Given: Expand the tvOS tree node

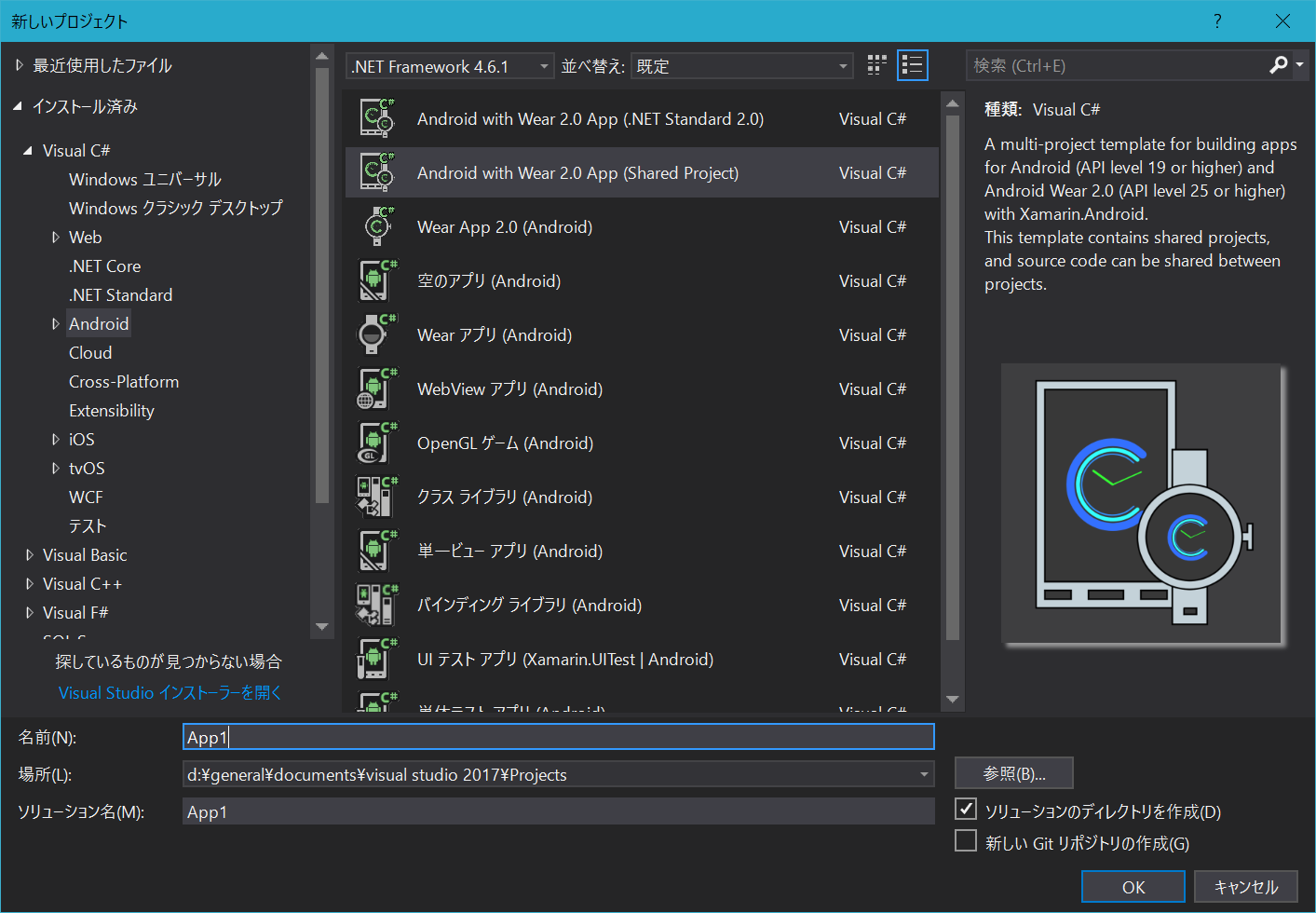Looking at the screenshot, I should click(x=55, y=468).
